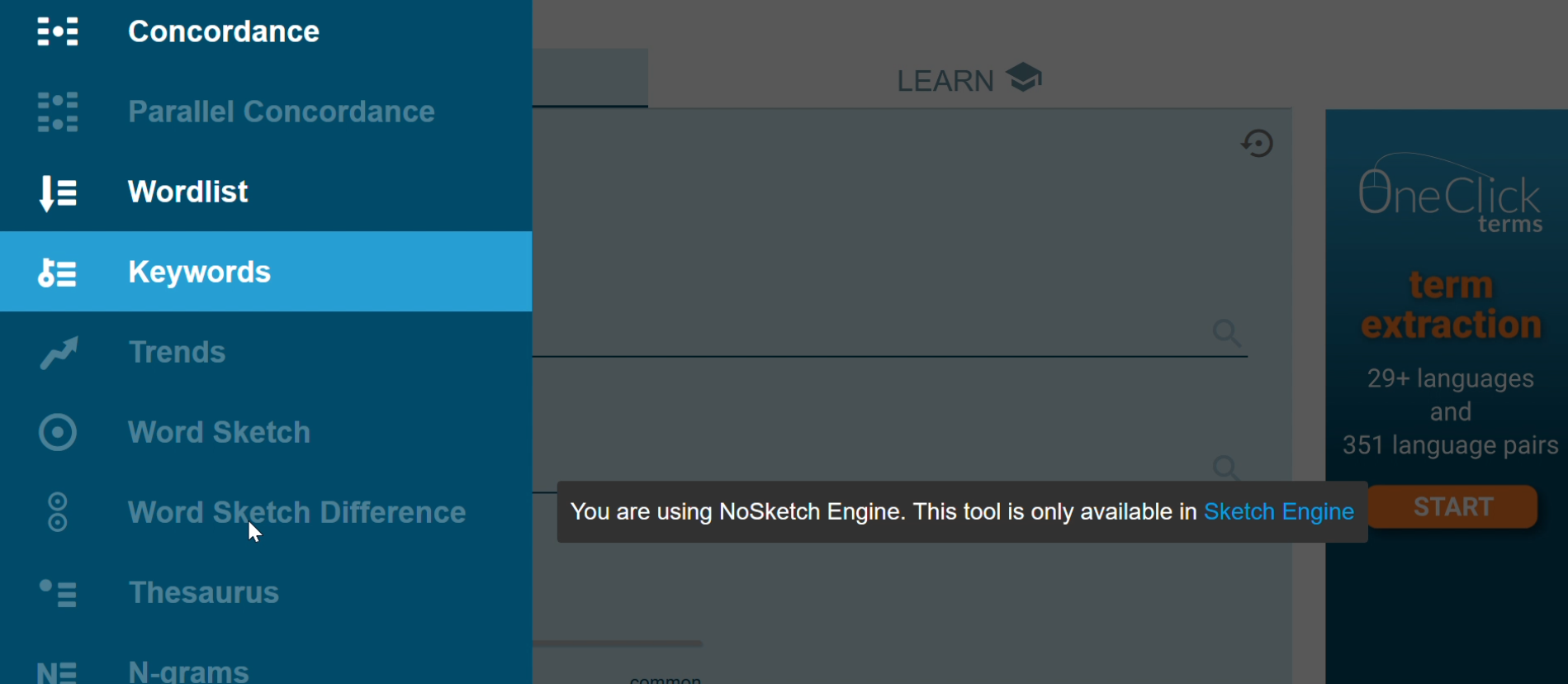Click the Thesaurus bullet-list icon

[58, 592]
